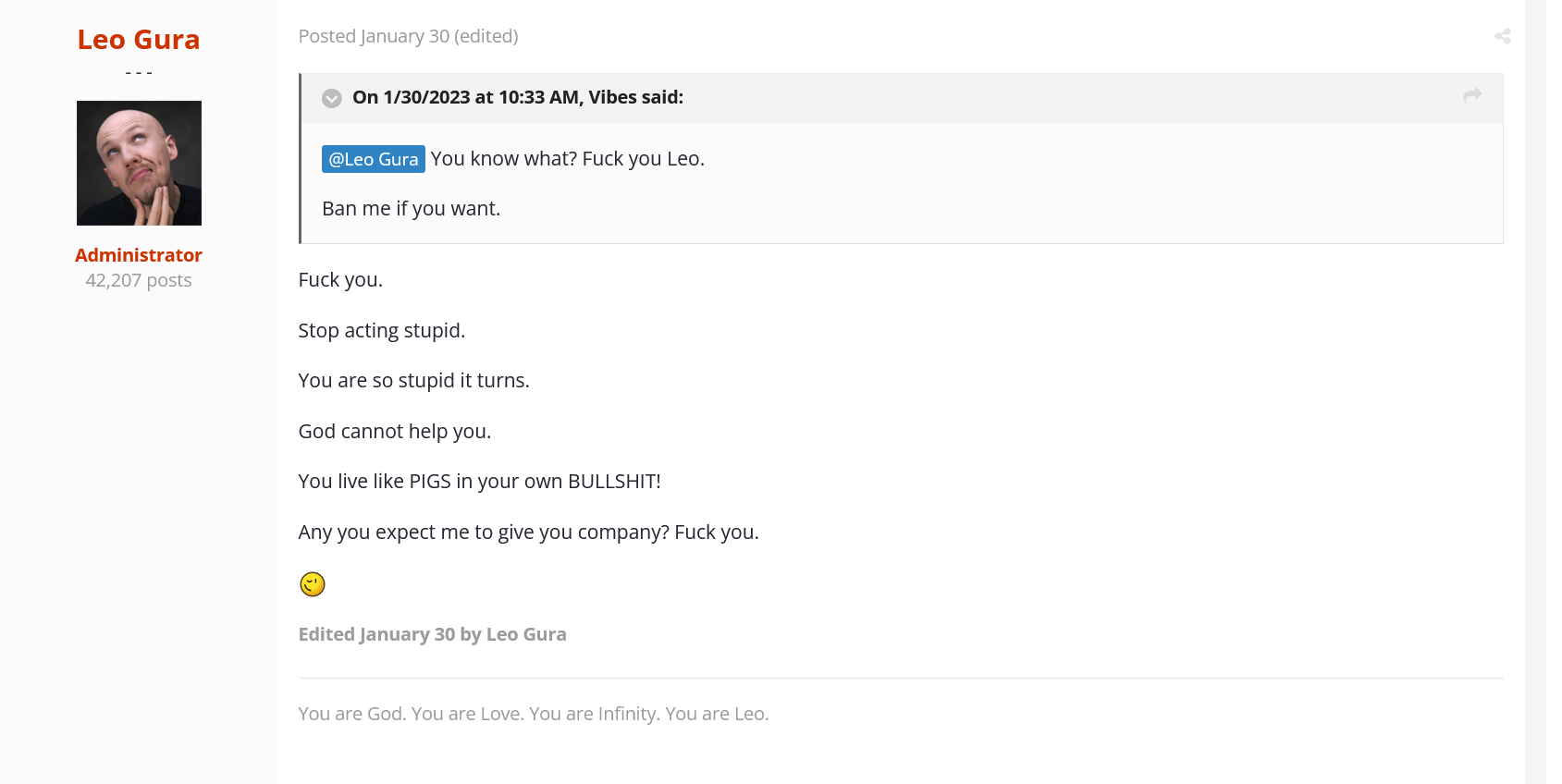Open Leo Gura's avatar picture

point(139,163)
